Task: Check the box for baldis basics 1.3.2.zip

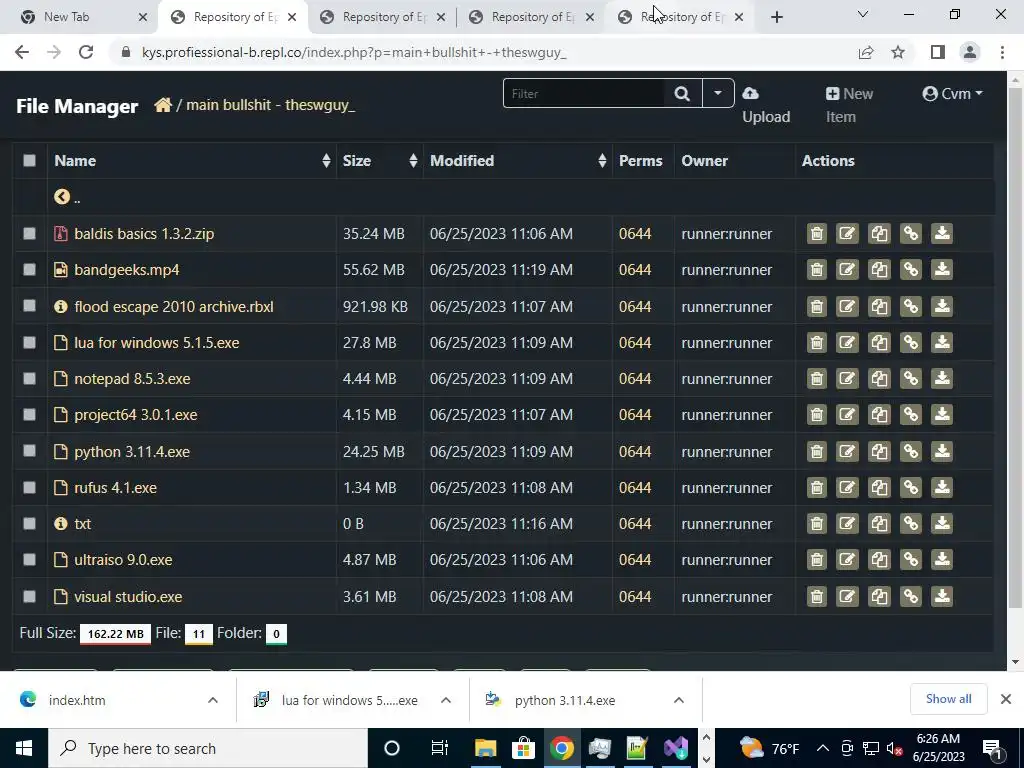Action: coord(29,233)
